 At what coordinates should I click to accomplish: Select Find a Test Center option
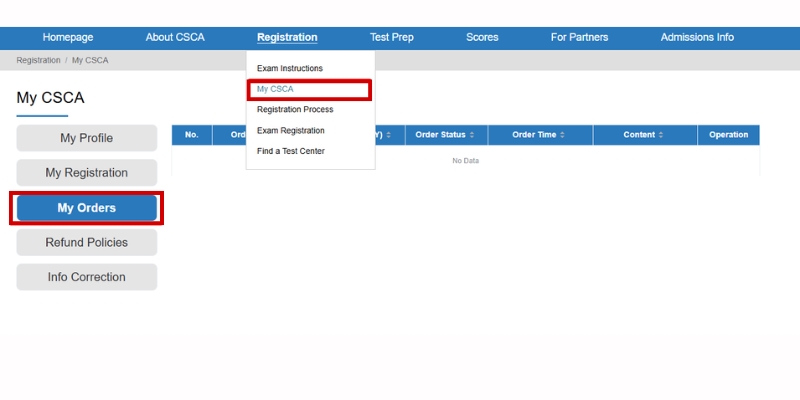(x=291, y=151)
